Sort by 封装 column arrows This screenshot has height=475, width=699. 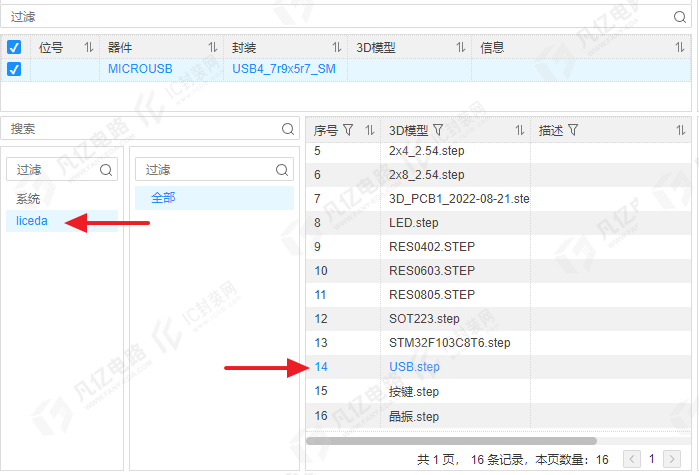(337, 47)
